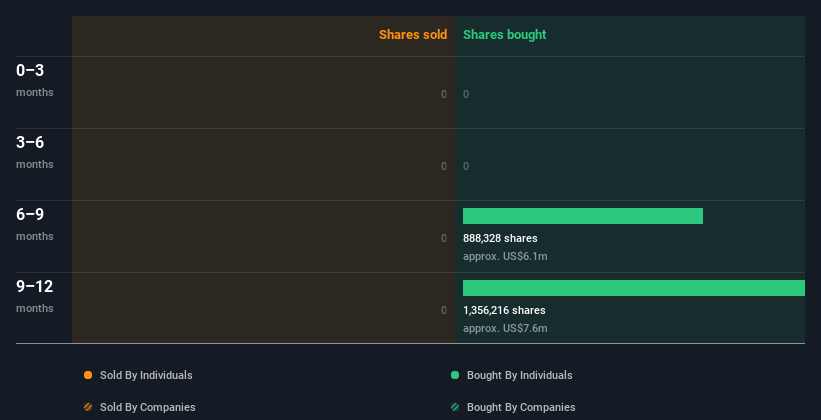Toggle the Sold By Individuals legend label
821x420 pixels.
[x=146, y=375]
